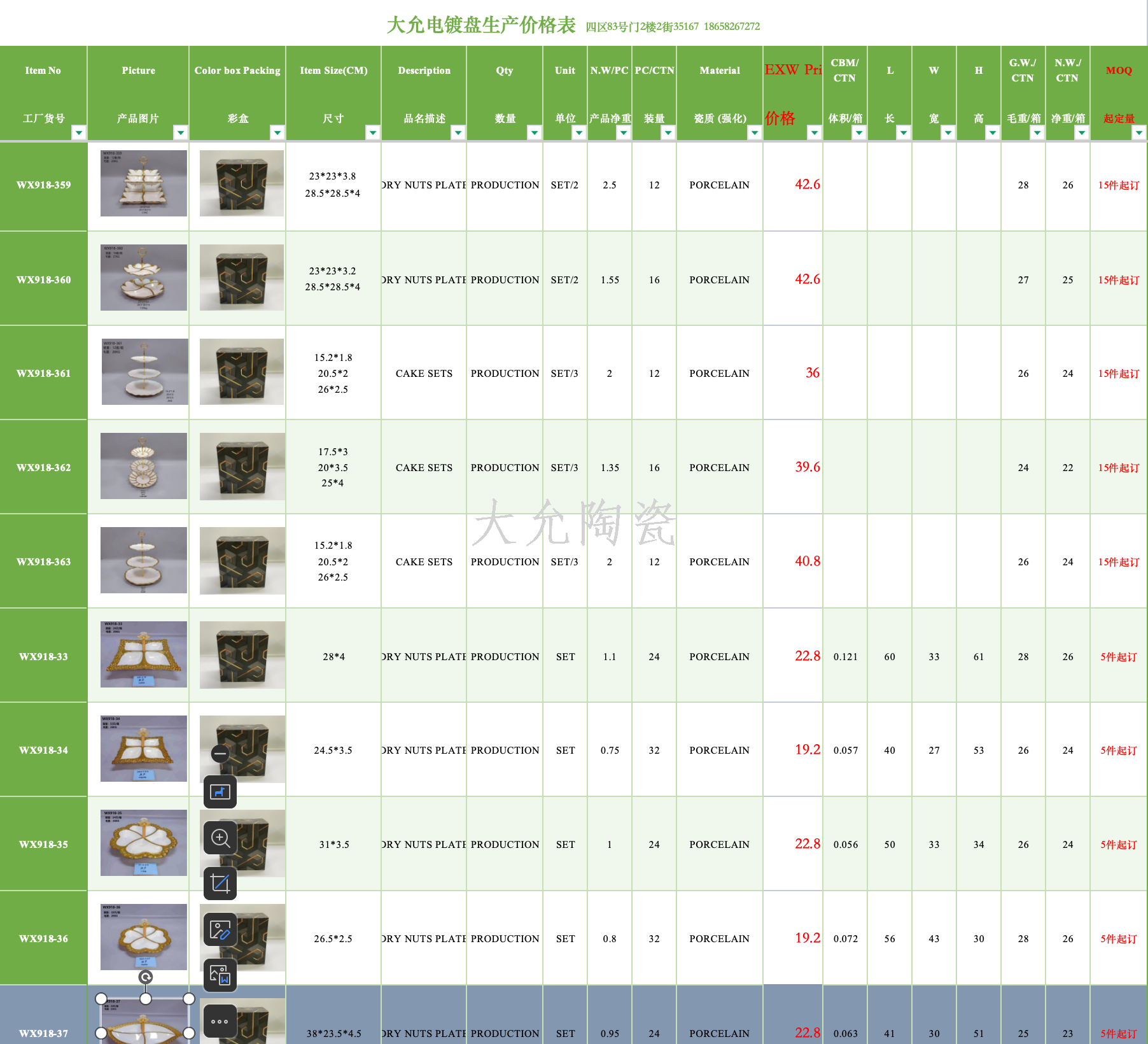Click the image preview icon with blue horse

220,792
